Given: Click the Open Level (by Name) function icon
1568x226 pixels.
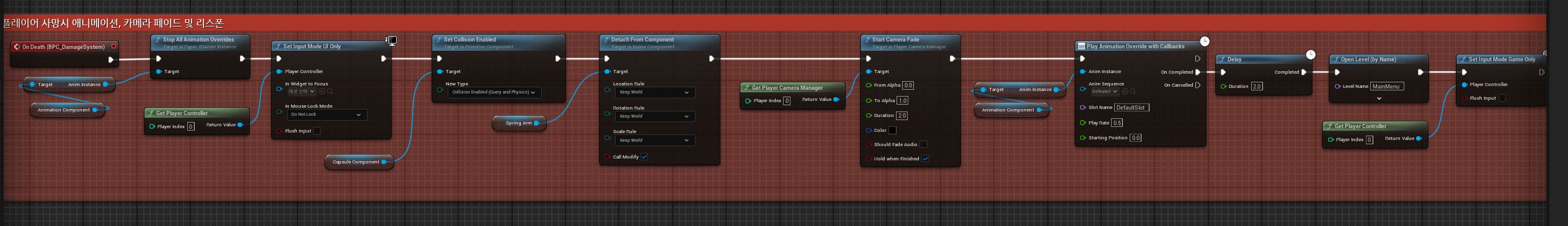Looking at the screenshot, I should point(1336,59).
